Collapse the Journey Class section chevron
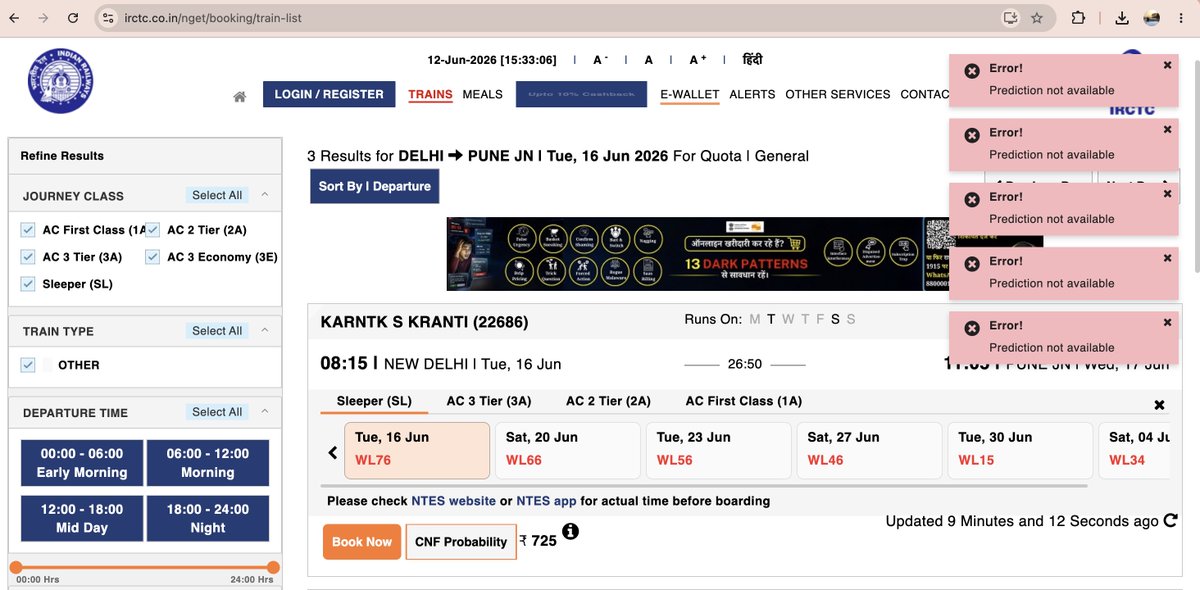 [265, 195]
